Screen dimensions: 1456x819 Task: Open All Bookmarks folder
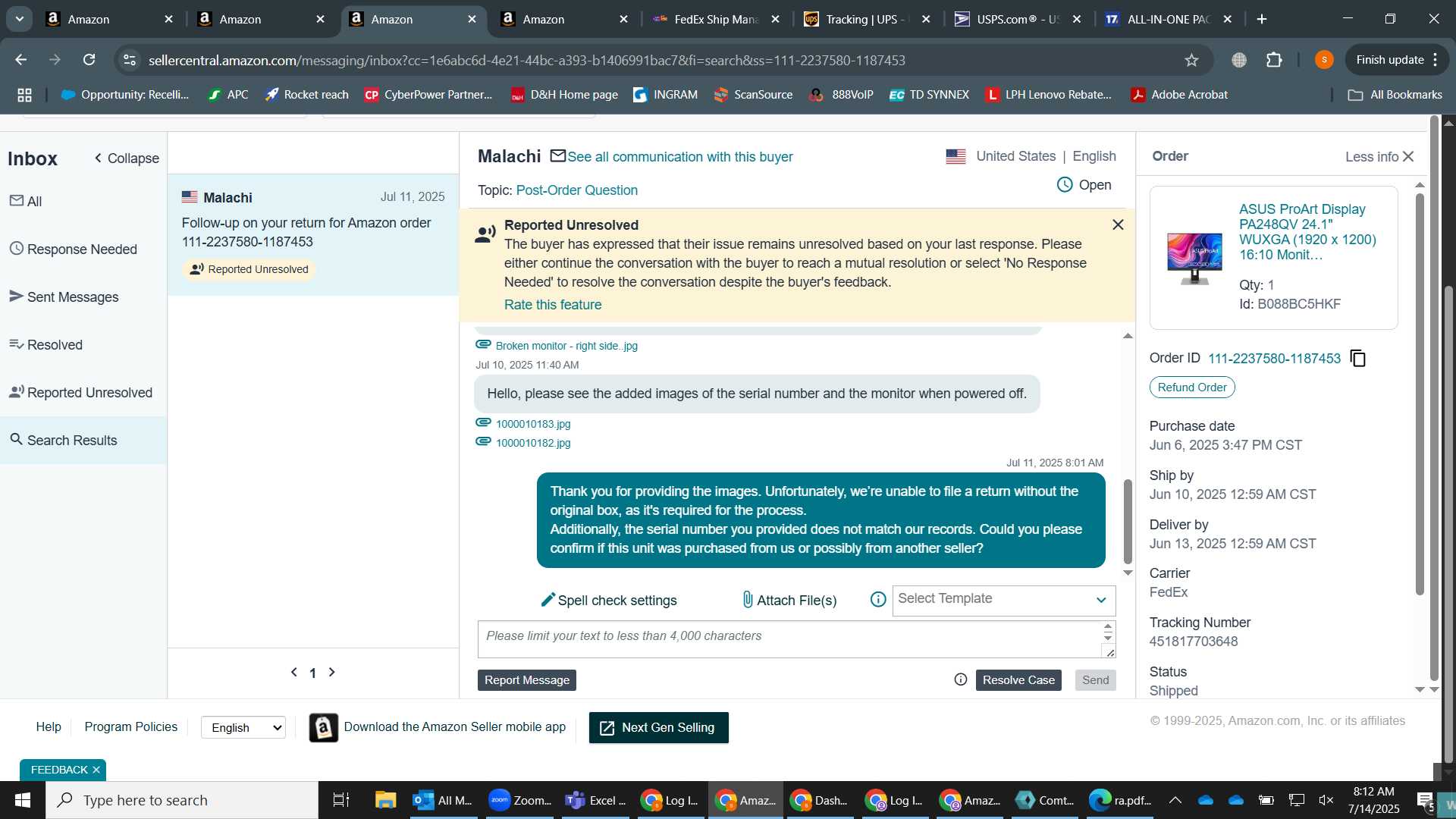(x=1395, y=95)
